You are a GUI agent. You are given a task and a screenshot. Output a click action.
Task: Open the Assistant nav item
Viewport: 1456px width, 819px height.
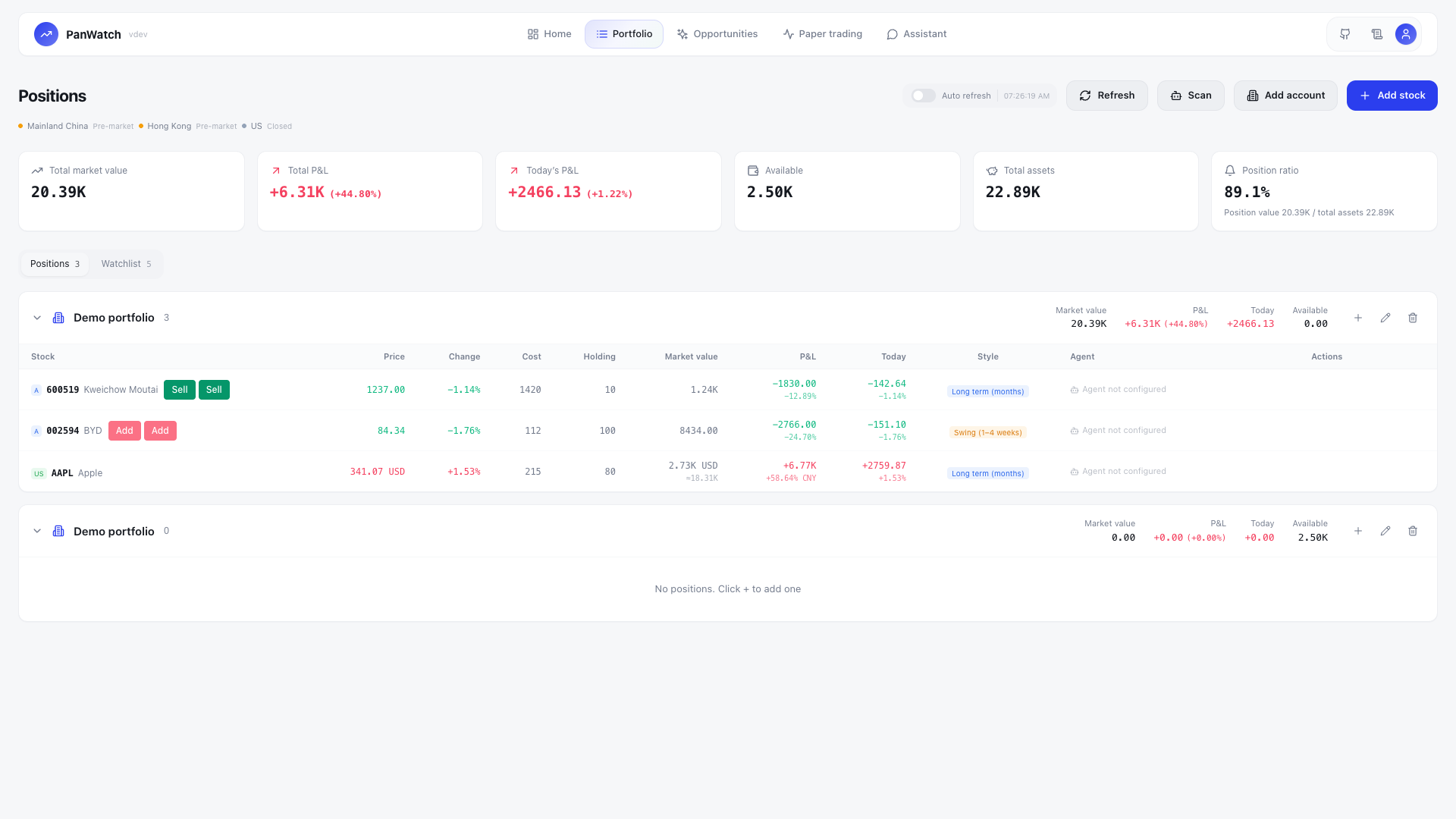pos(916,34)
